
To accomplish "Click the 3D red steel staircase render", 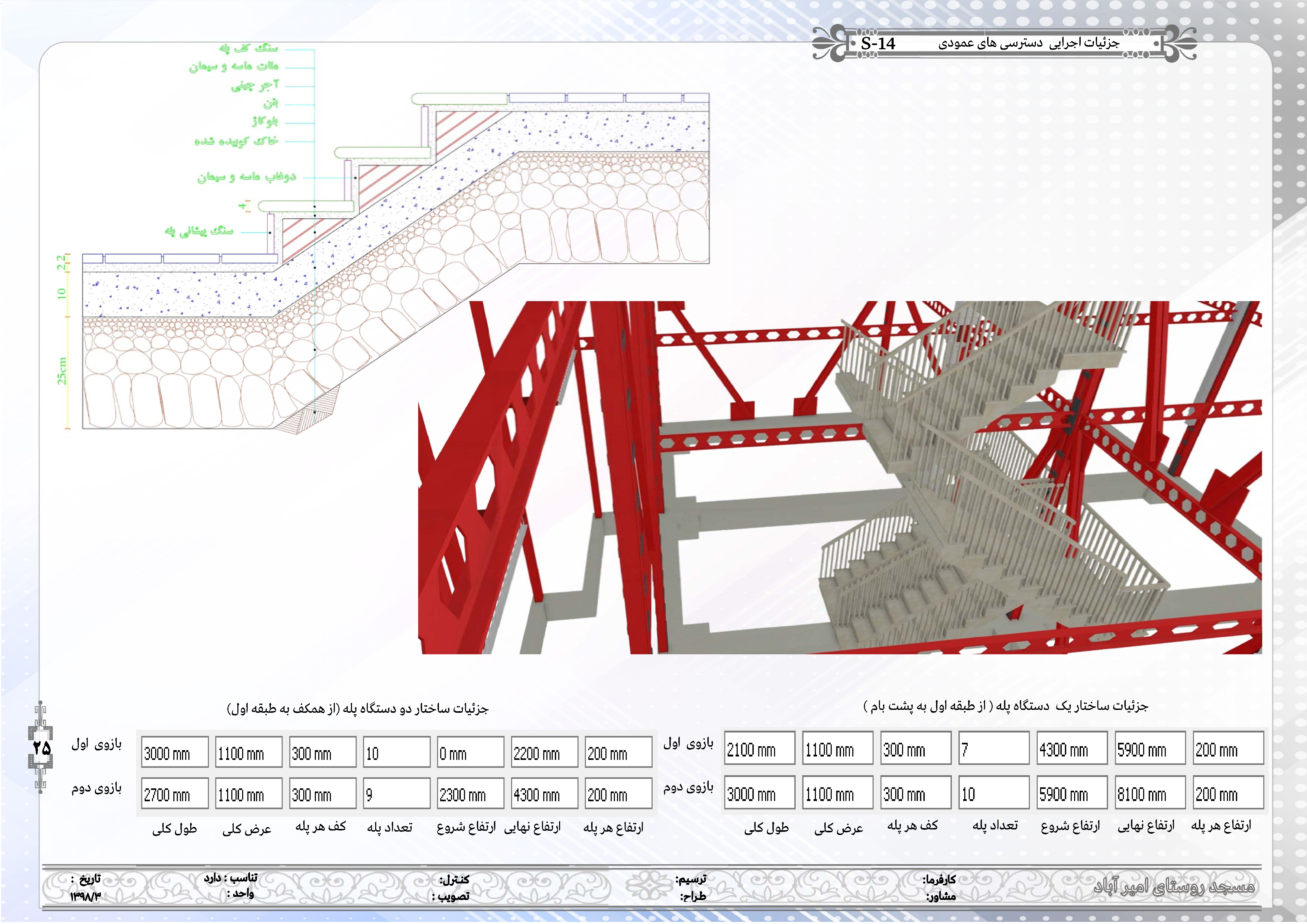I will pos(840,478).
